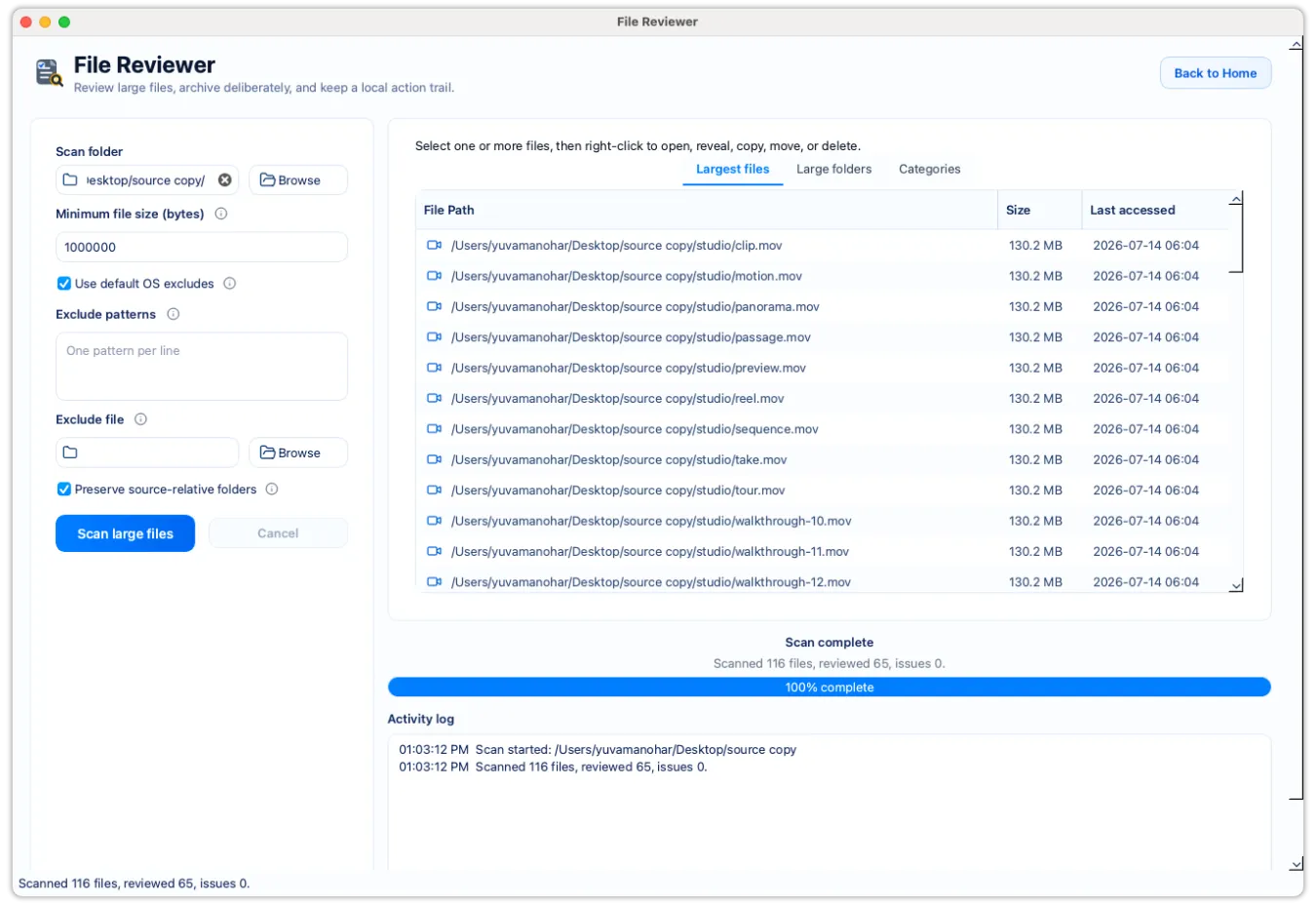
Task: Click video icon for passage.mov row
Action: [x=435, y=337]
